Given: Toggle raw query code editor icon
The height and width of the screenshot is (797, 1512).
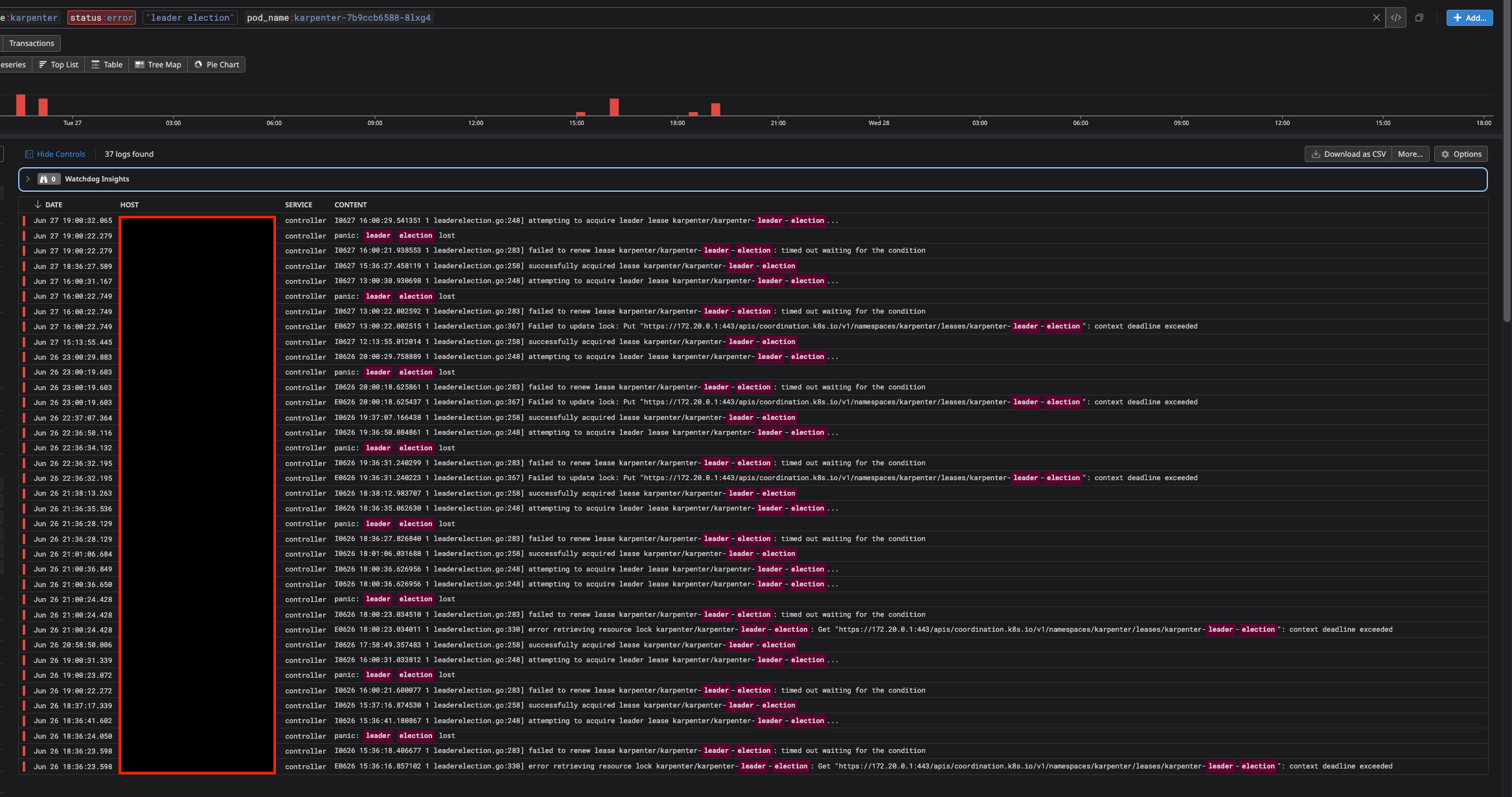Looking at the screenshot, I should coord(1396,17).
